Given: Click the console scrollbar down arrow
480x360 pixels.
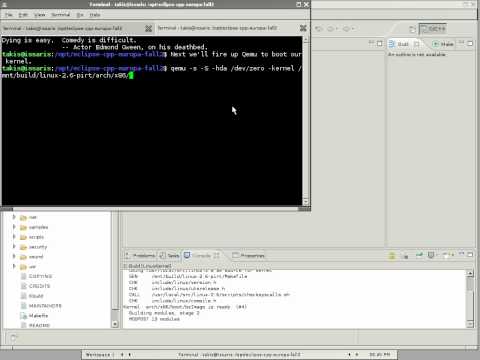Looking at the screenshot, I should pyautogui.click(x=470, y=324).
